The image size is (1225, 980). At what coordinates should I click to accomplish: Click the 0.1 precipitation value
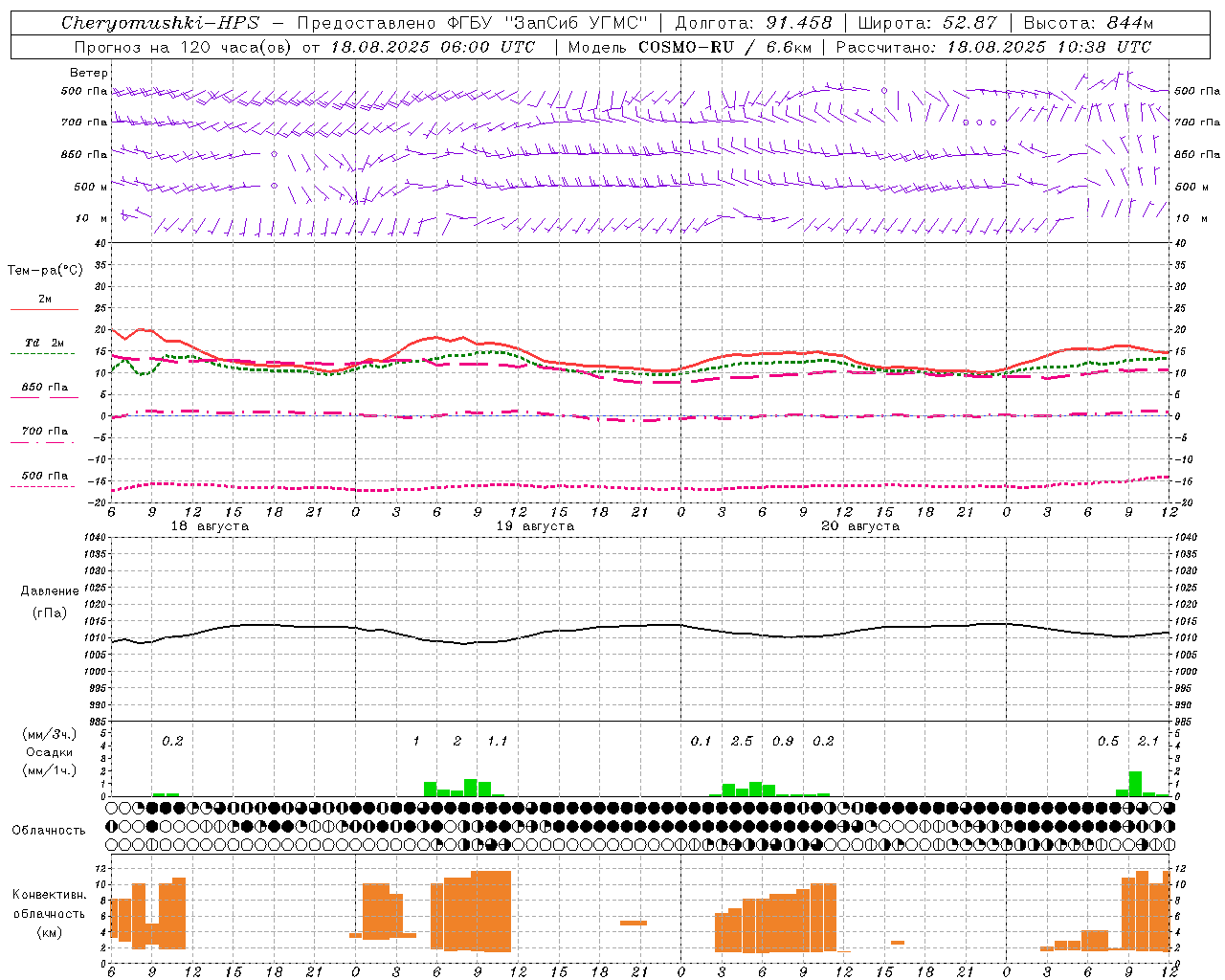tap(702, 742)
